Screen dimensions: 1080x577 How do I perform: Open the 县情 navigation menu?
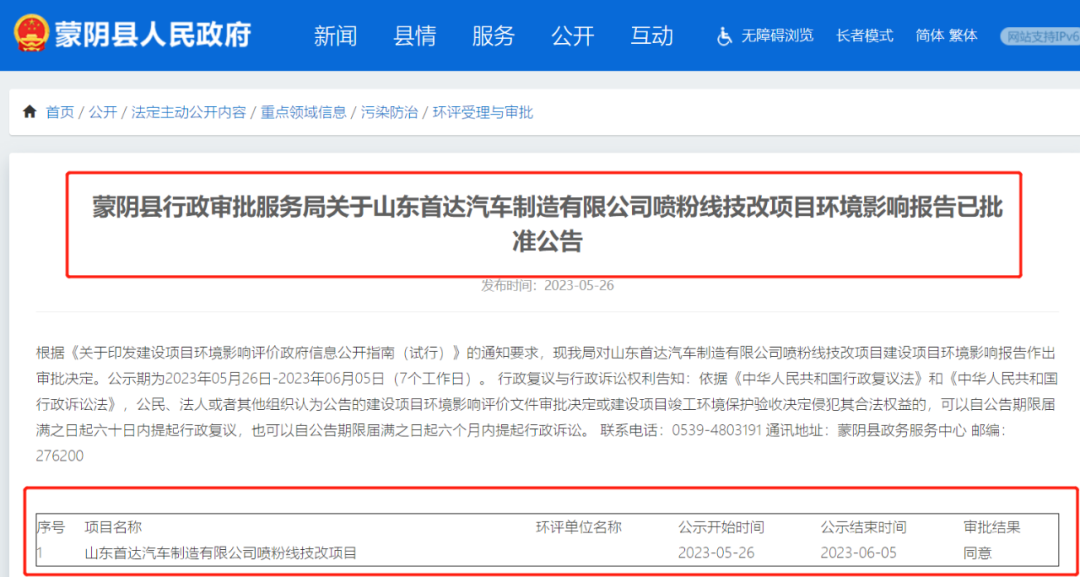pos(414,36)
